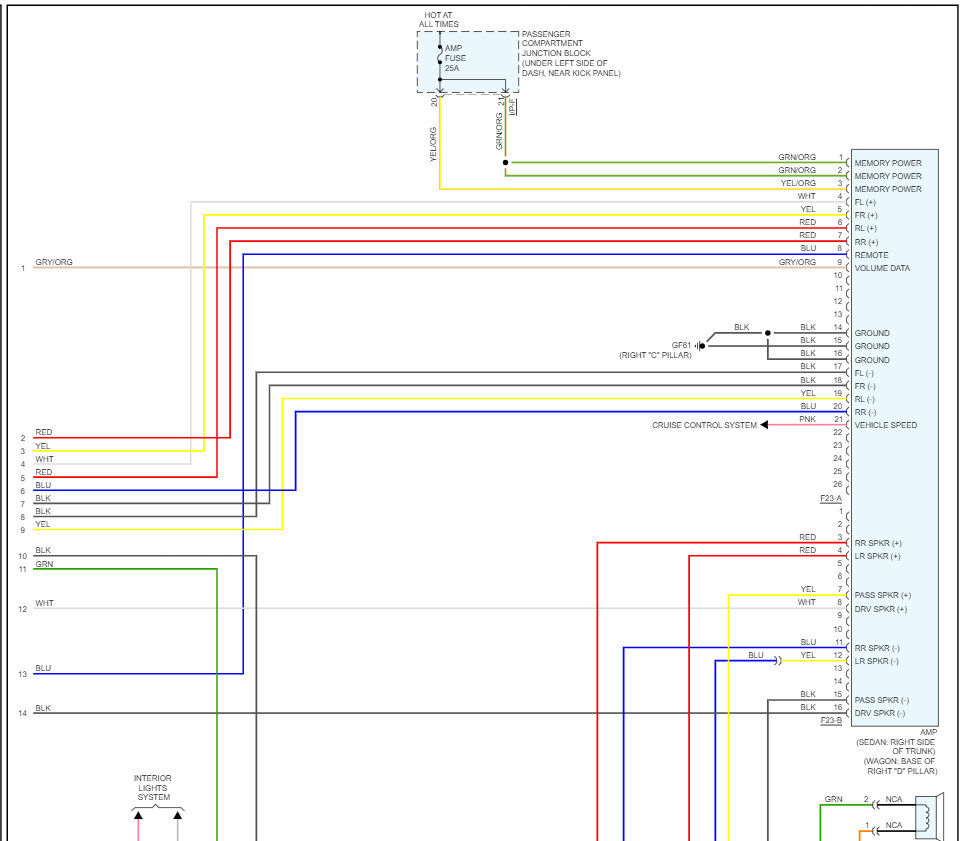Click the 'I/P-F' connector label
This screenshot has height=841, width=965.
click(x=512, y=106)
